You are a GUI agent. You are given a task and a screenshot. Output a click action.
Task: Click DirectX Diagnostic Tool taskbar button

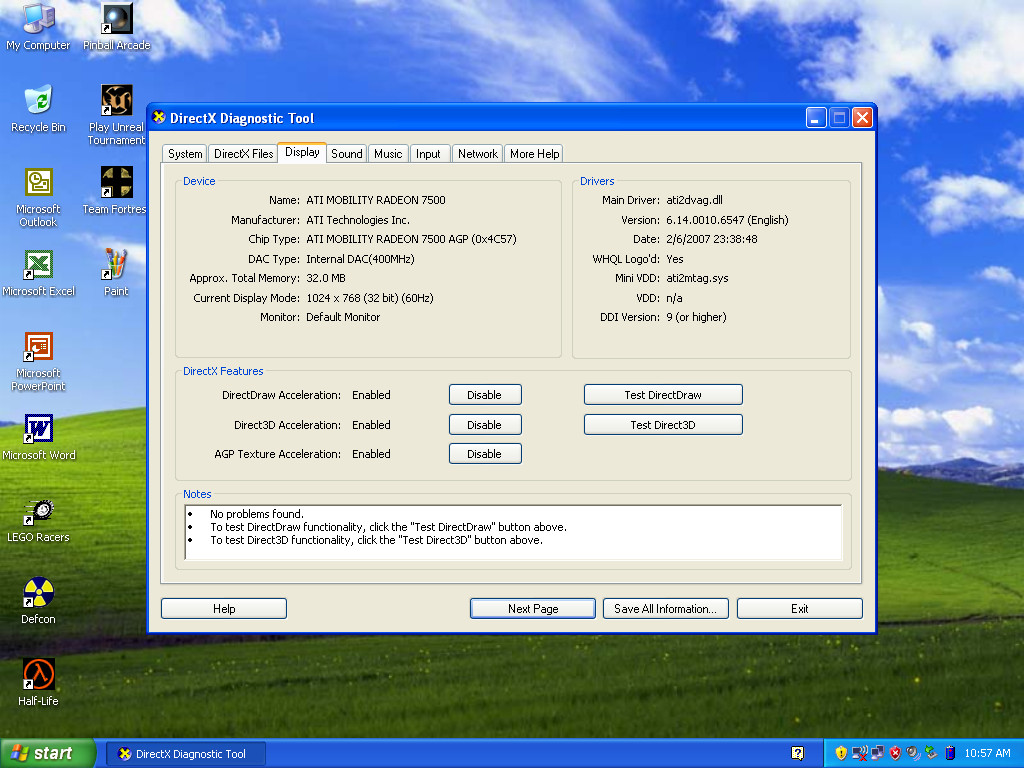click(x=185, y=754)
